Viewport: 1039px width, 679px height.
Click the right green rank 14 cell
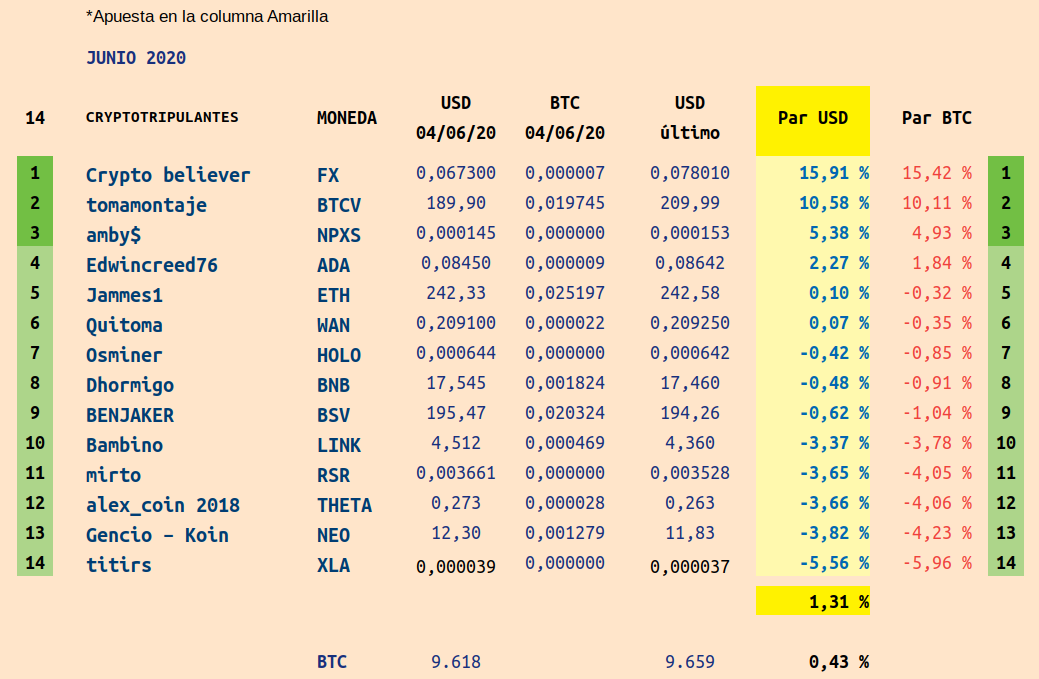click(1005, 564)
